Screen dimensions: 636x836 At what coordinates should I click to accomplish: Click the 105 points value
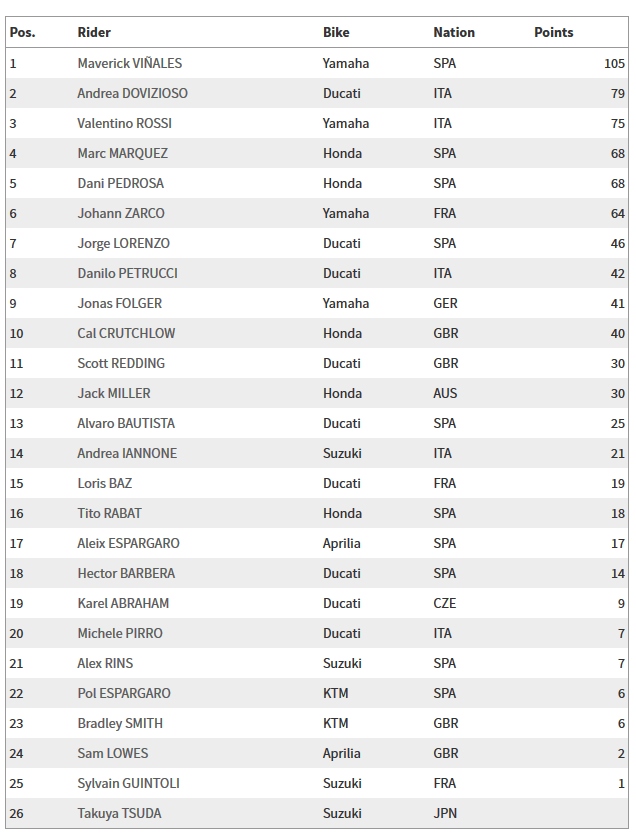click(614, 63)
